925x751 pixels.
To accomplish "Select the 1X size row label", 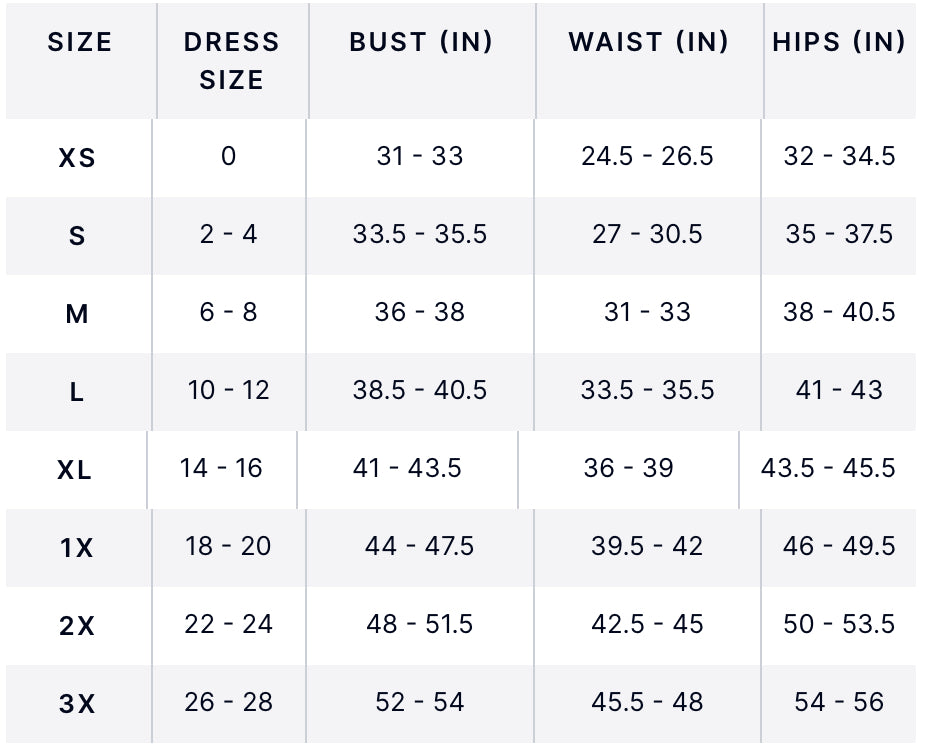I will click(x=76, y=548).
